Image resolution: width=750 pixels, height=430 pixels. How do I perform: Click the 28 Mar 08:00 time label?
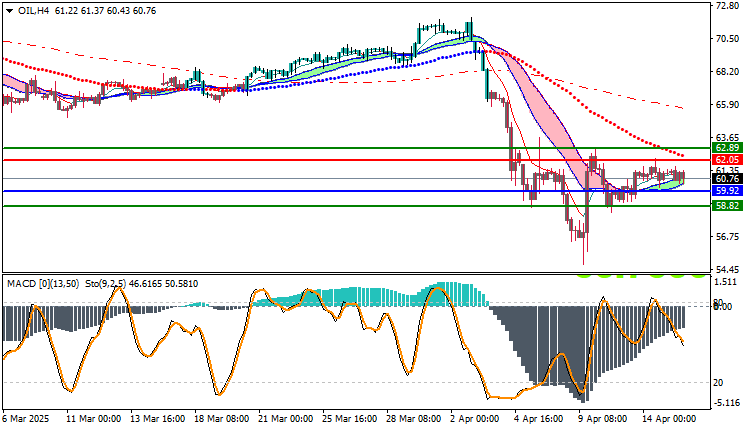[414, 419]
